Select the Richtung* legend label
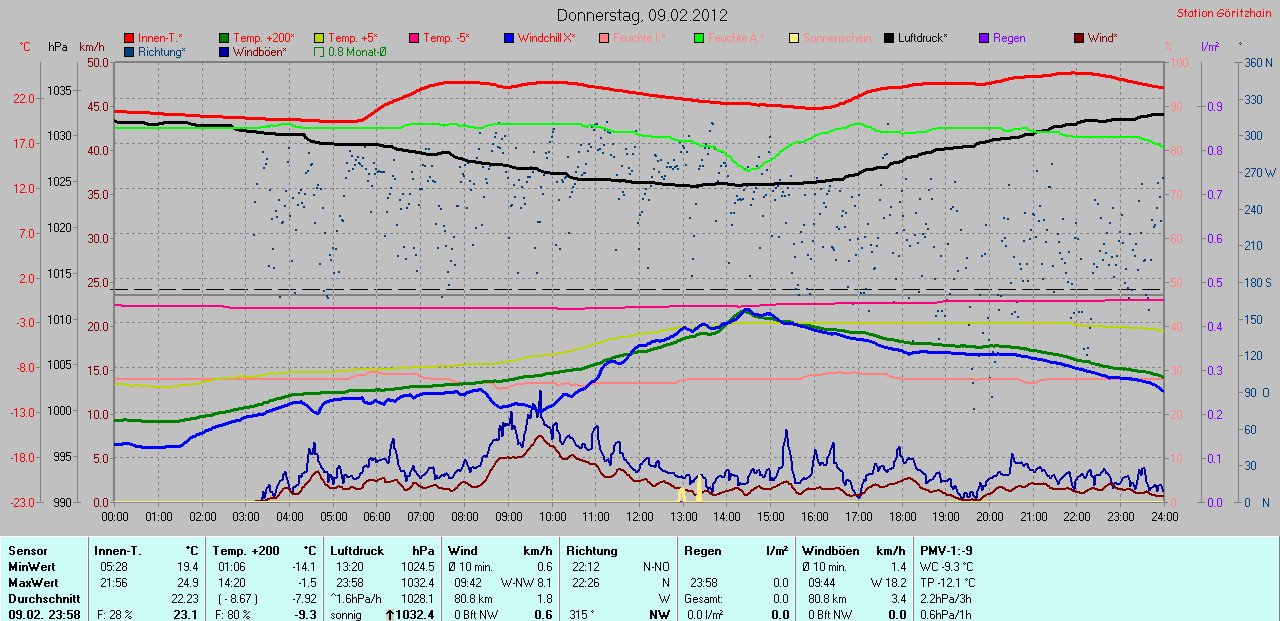The height and width of the screenshot is (621, 1284). [162, 51]
